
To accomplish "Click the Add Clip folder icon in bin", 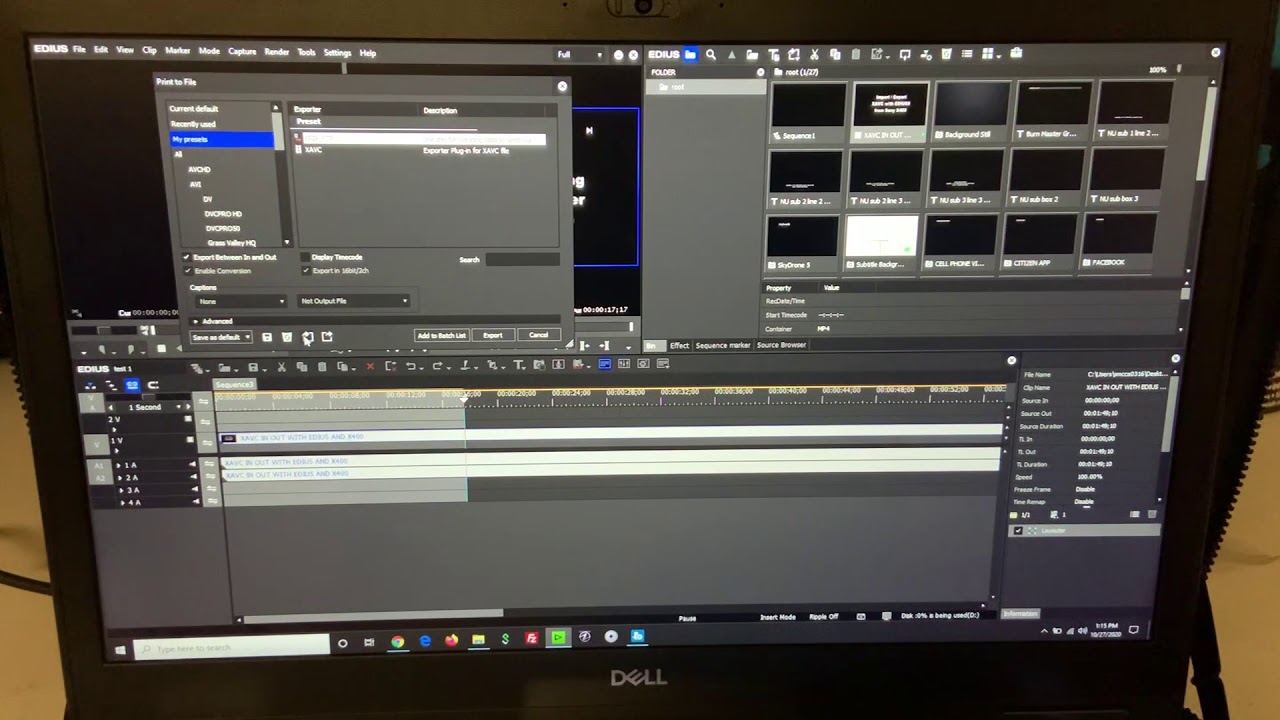I will click(752, 54).
